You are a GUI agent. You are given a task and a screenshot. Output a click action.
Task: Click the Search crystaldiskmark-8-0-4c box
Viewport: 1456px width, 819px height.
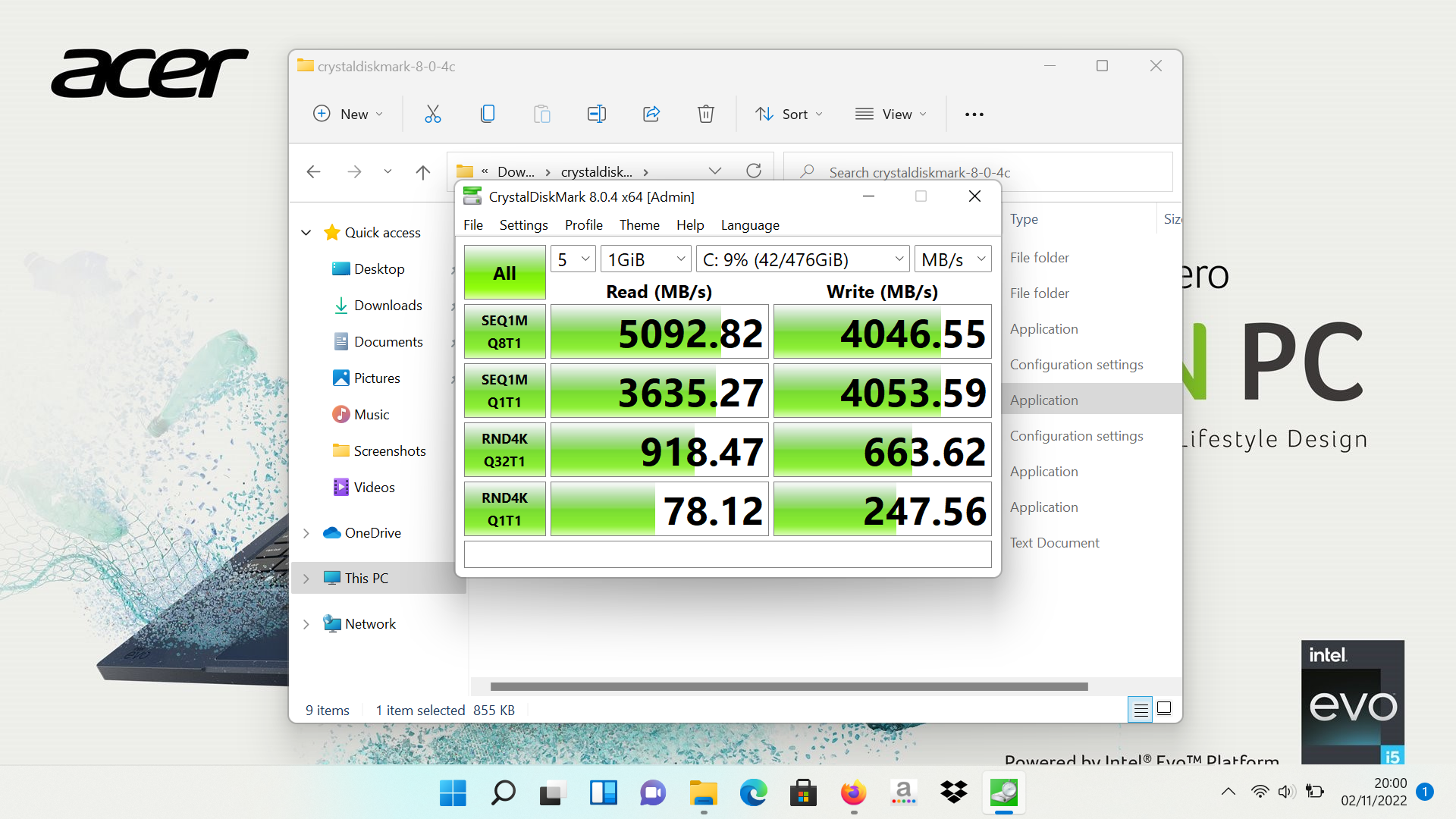[x=978, y=172]
